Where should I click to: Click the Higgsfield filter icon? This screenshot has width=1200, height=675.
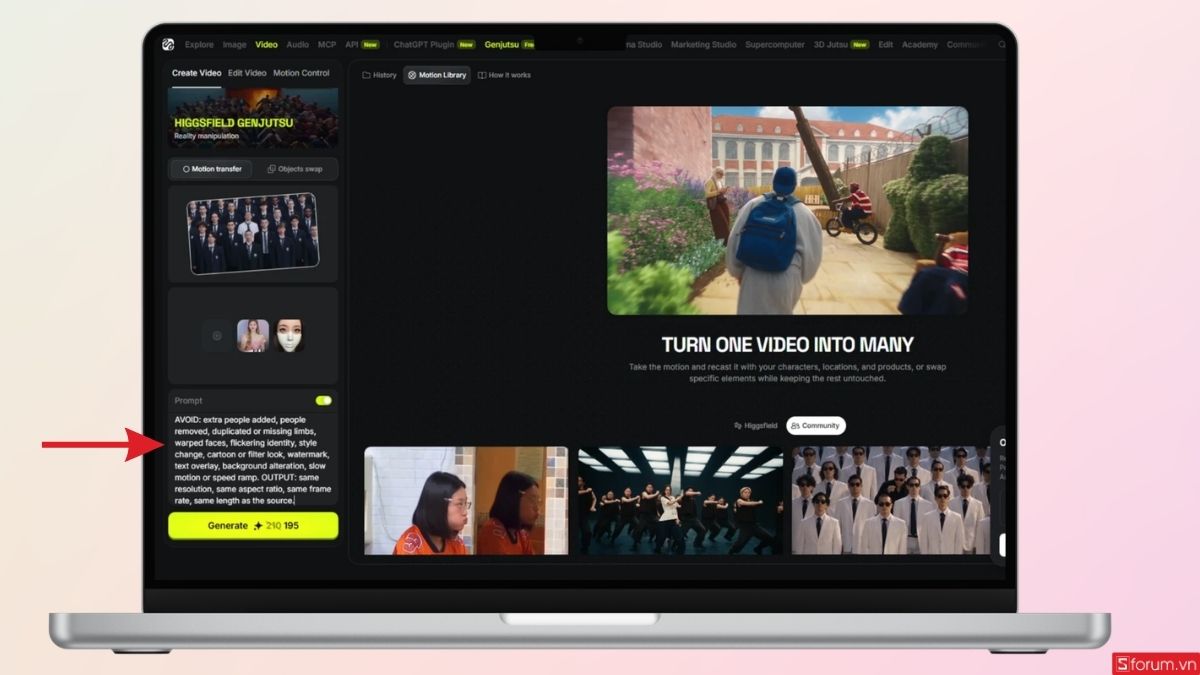738,426
